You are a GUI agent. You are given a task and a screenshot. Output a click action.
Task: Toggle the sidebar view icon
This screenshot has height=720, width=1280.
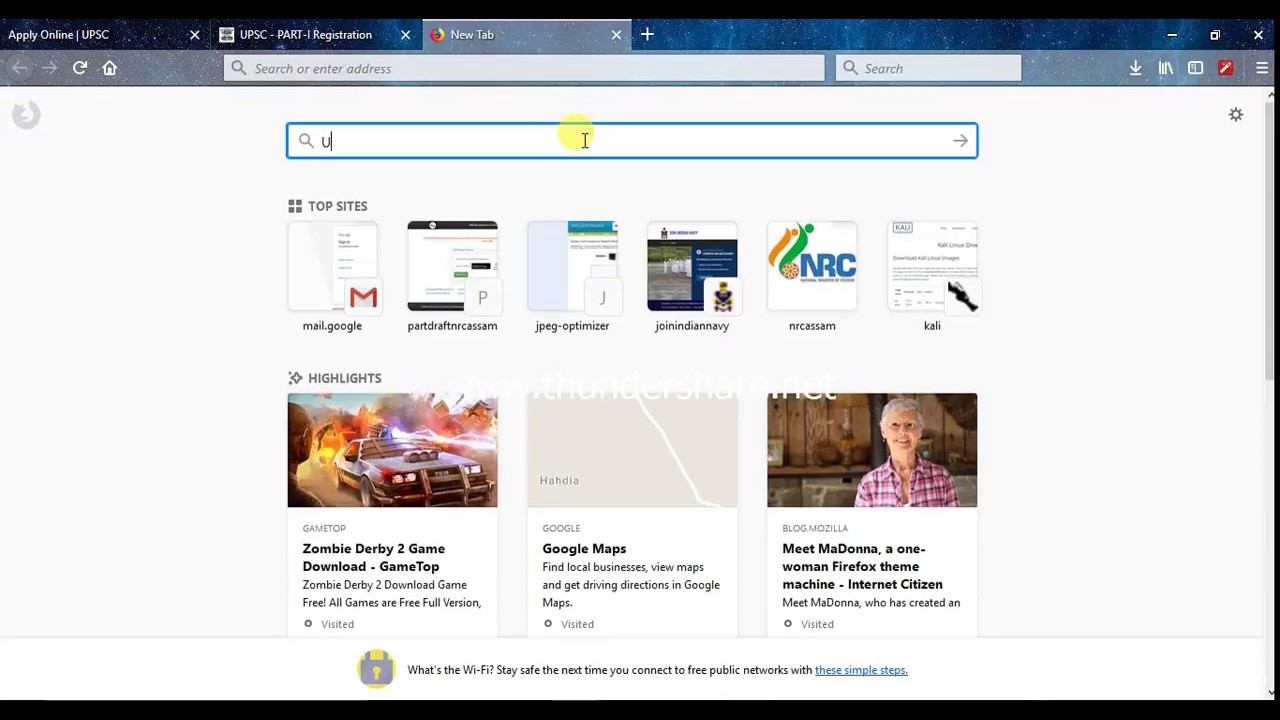click(1195, 68)
